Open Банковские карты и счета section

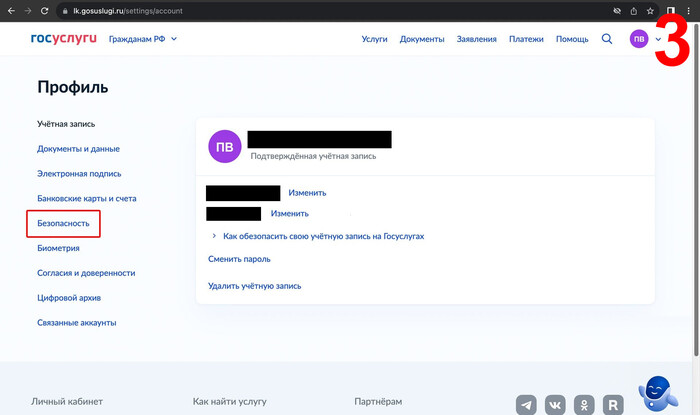pos(86,198)
